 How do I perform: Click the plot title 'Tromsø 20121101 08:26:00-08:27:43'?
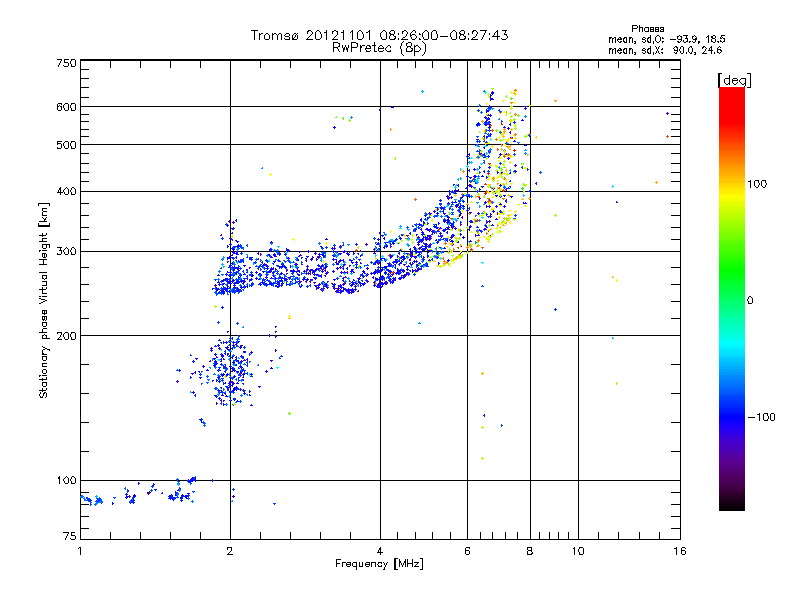379,35
